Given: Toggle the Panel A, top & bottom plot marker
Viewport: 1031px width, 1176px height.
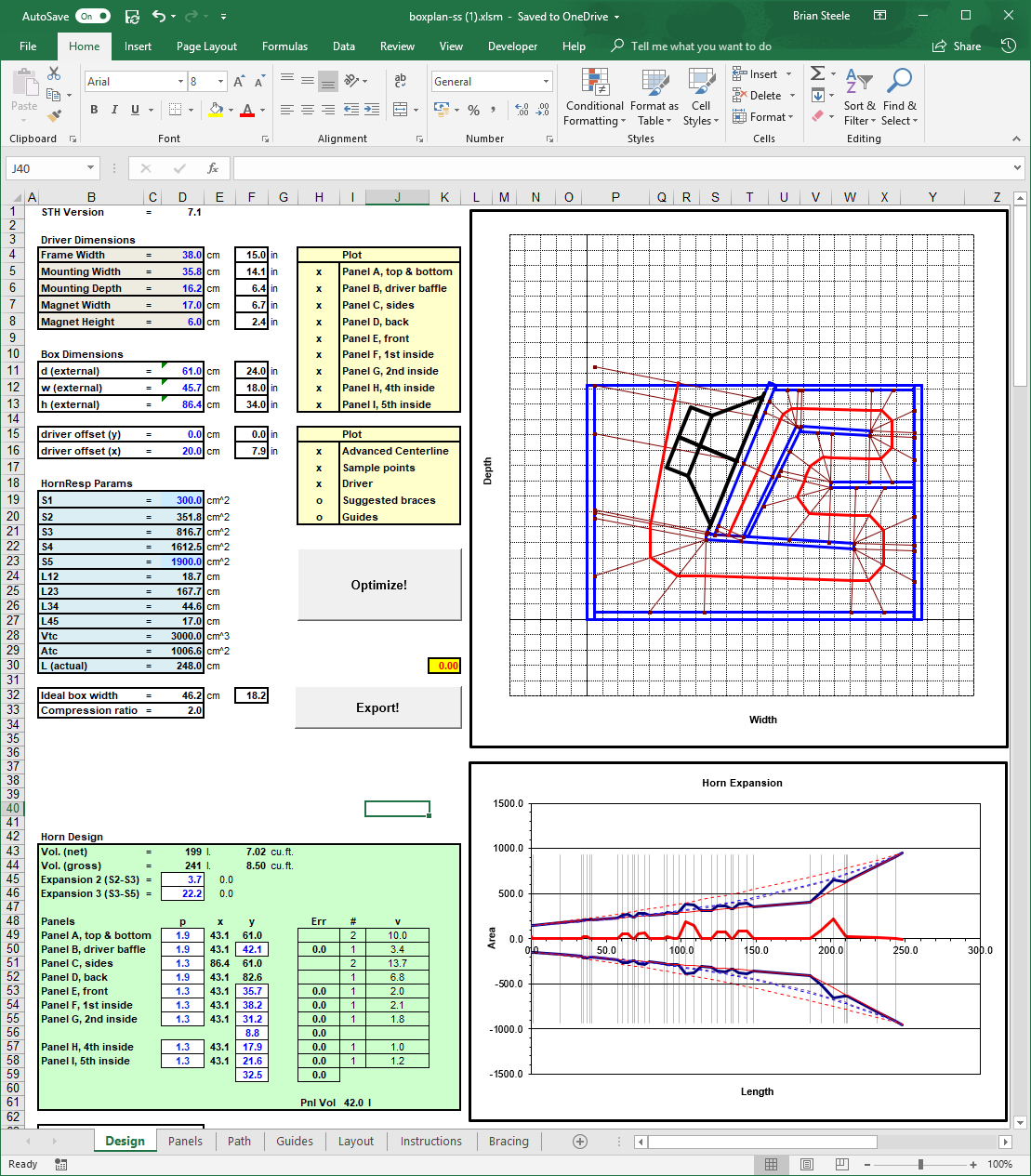Looking at the screenshot, I should (319, 272).
